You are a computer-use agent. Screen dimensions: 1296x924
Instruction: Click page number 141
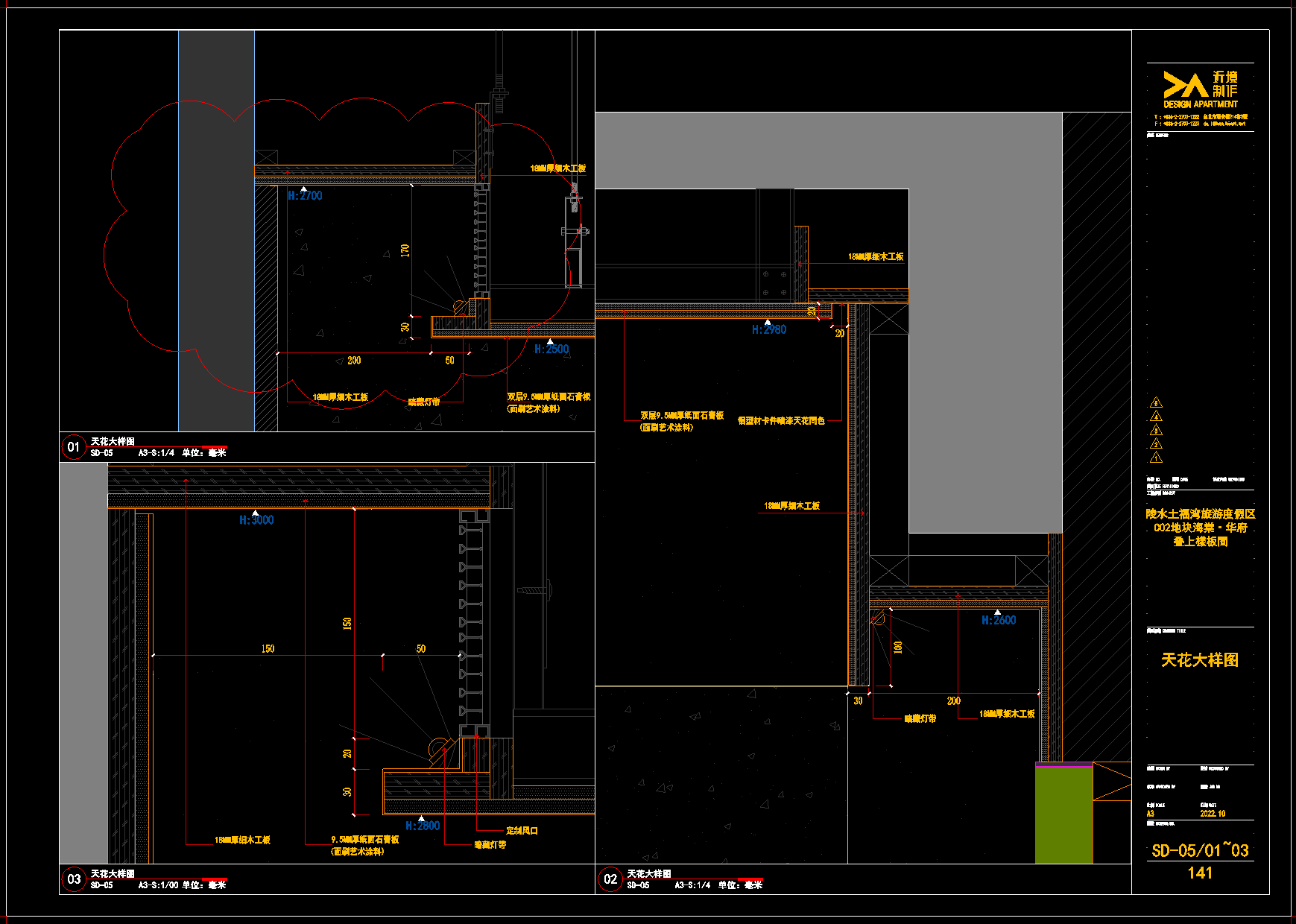tap(1200, 873)
